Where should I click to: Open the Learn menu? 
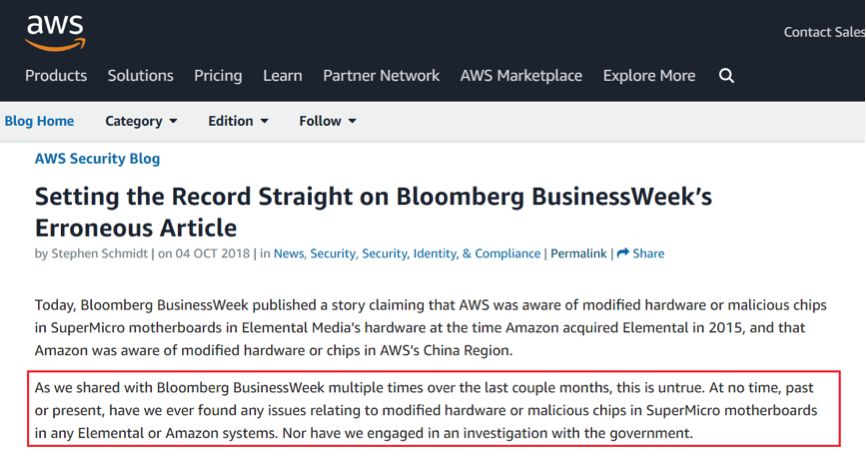pos(282,76)
